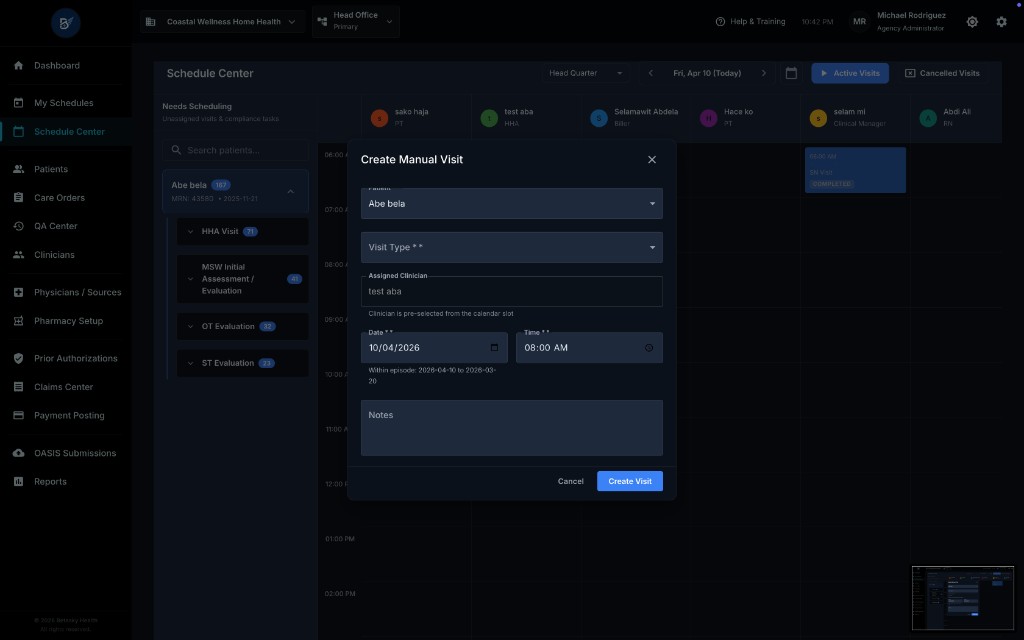The width and height of the screenshot is (1024, 640).
Task: Click the QA Center history icon
Action: tap(18, 226)
